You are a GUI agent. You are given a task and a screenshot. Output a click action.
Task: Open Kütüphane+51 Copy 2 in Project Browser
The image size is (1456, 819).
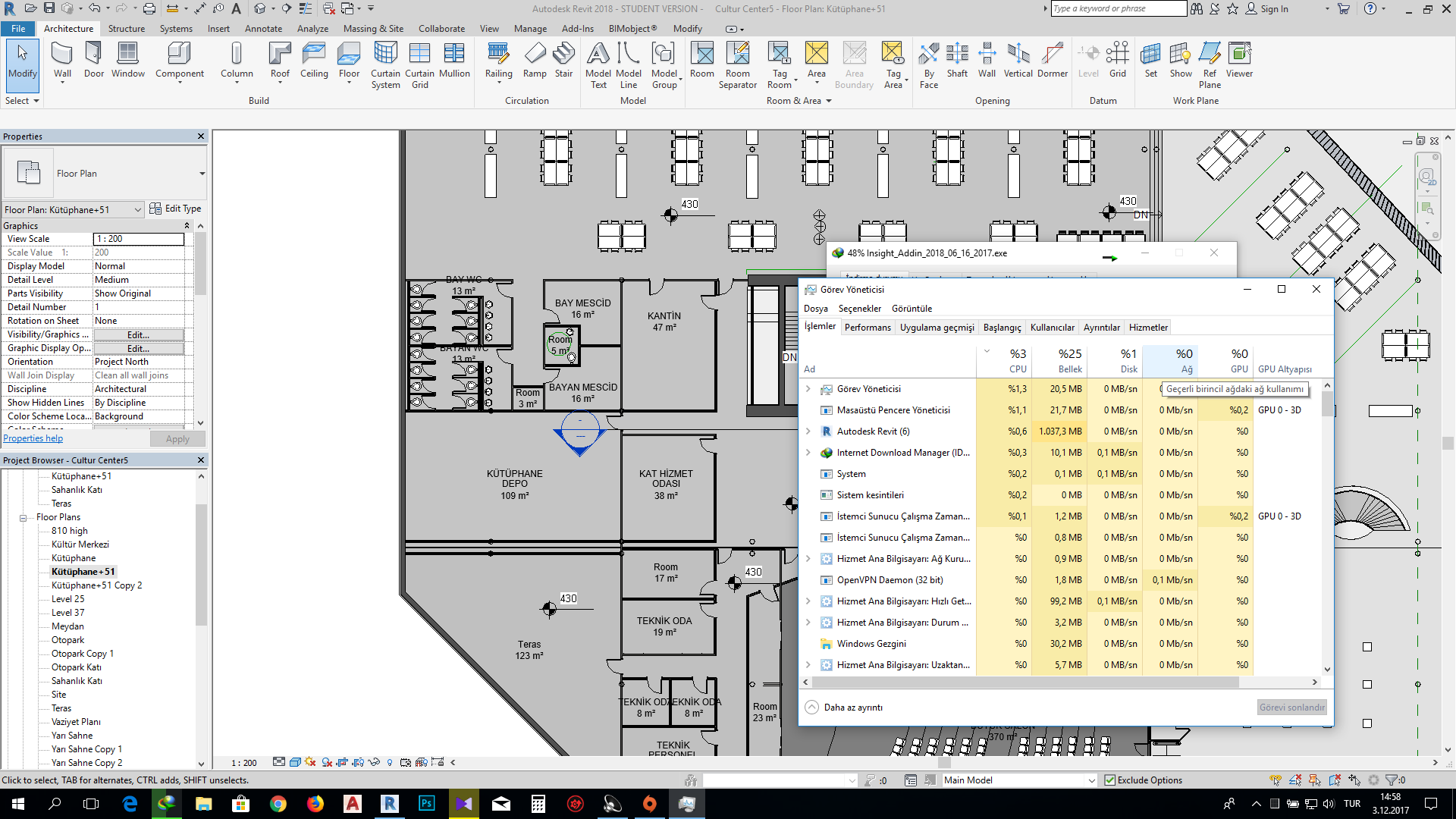[96, 585]
